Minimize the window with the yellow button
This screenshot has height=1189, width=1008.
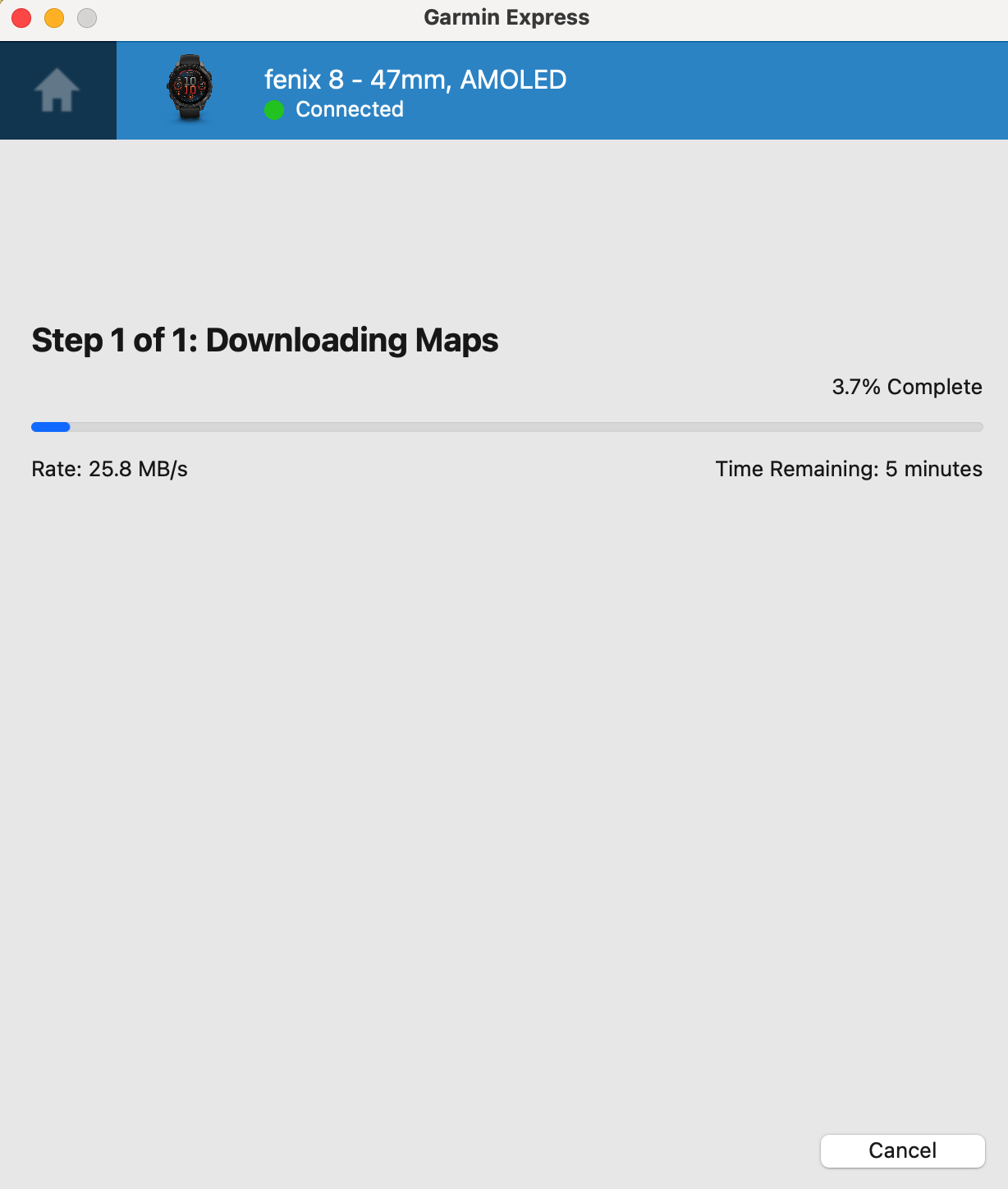pyautogui.click(x=54, y=17)
